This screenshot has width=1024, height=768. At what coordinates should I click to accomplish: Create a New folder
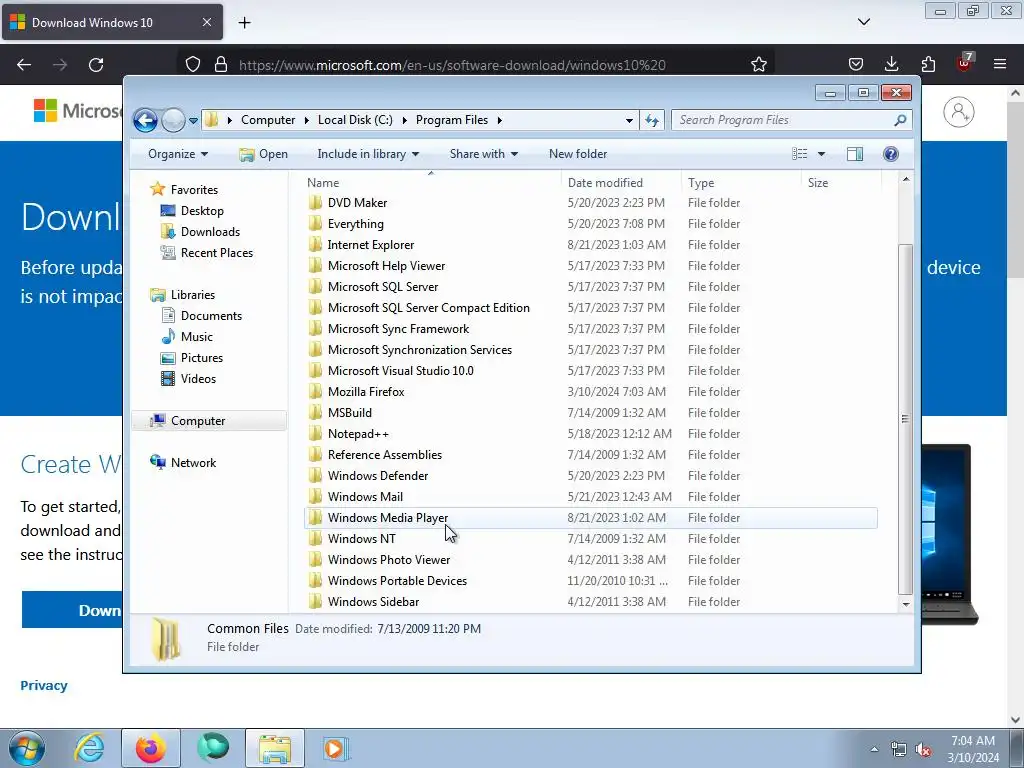tap(578, 154)
